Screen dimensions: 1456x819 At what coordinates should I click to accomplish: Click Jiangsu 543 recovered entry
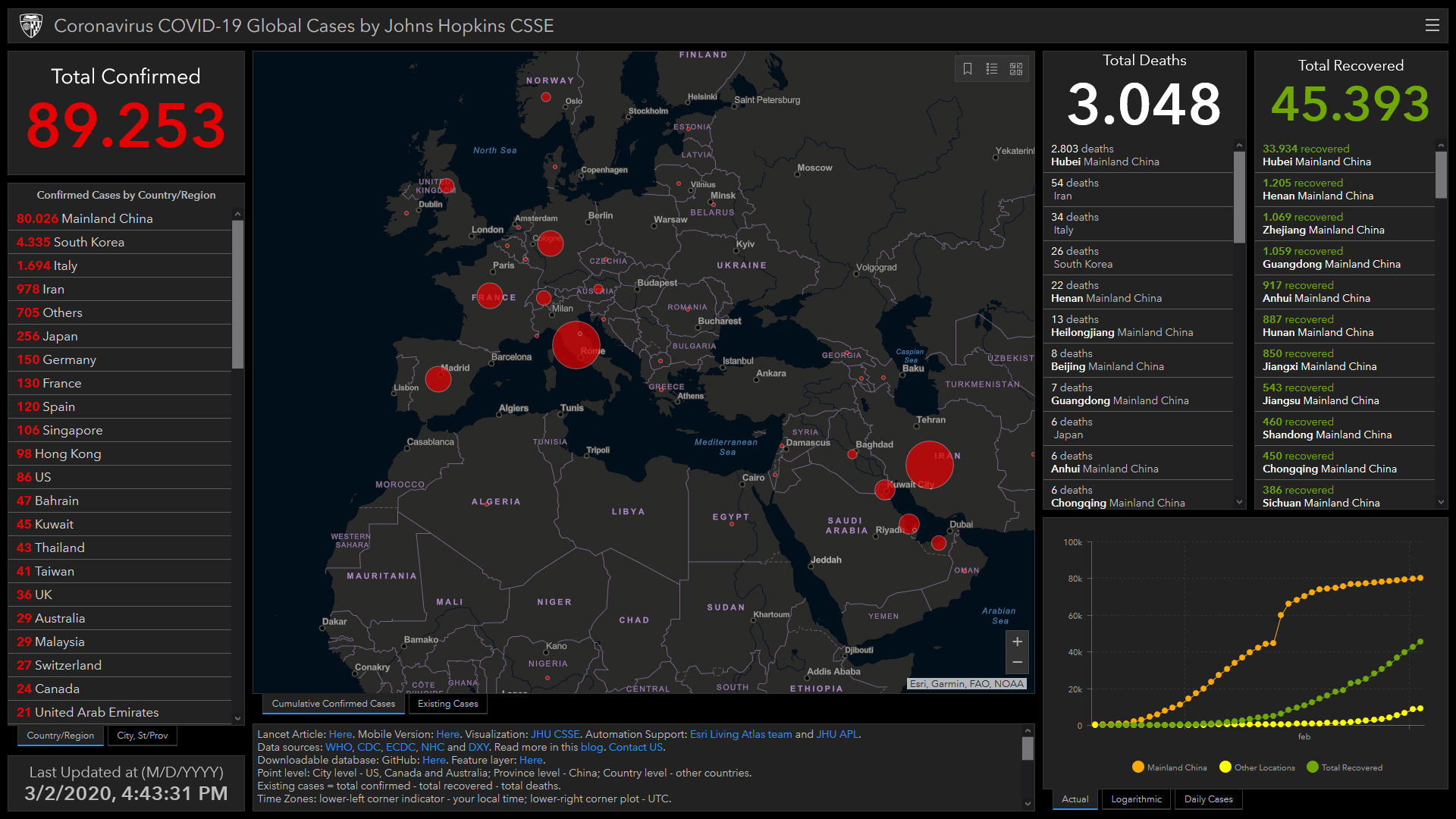1345,394
